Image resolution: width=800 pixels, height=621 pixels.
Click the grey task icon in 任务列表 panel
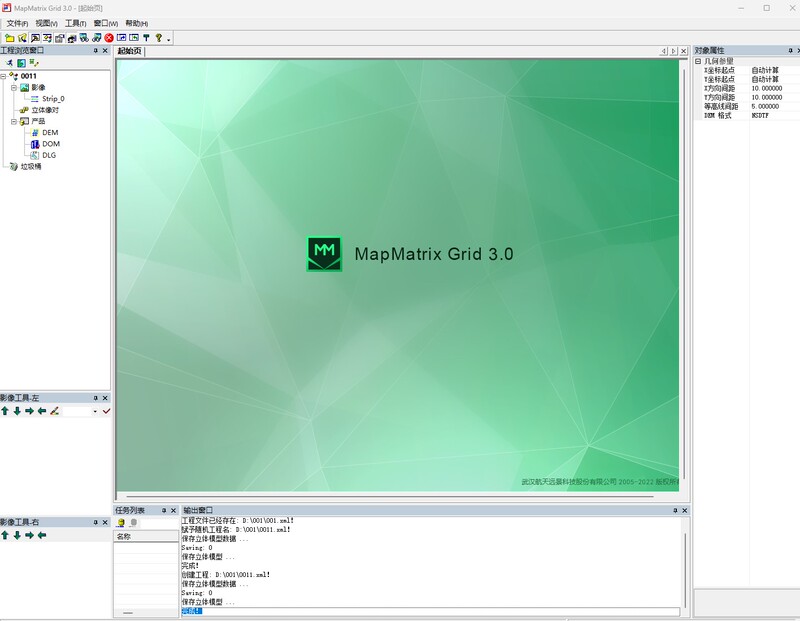pyautogui.click(x=134, y=523)
